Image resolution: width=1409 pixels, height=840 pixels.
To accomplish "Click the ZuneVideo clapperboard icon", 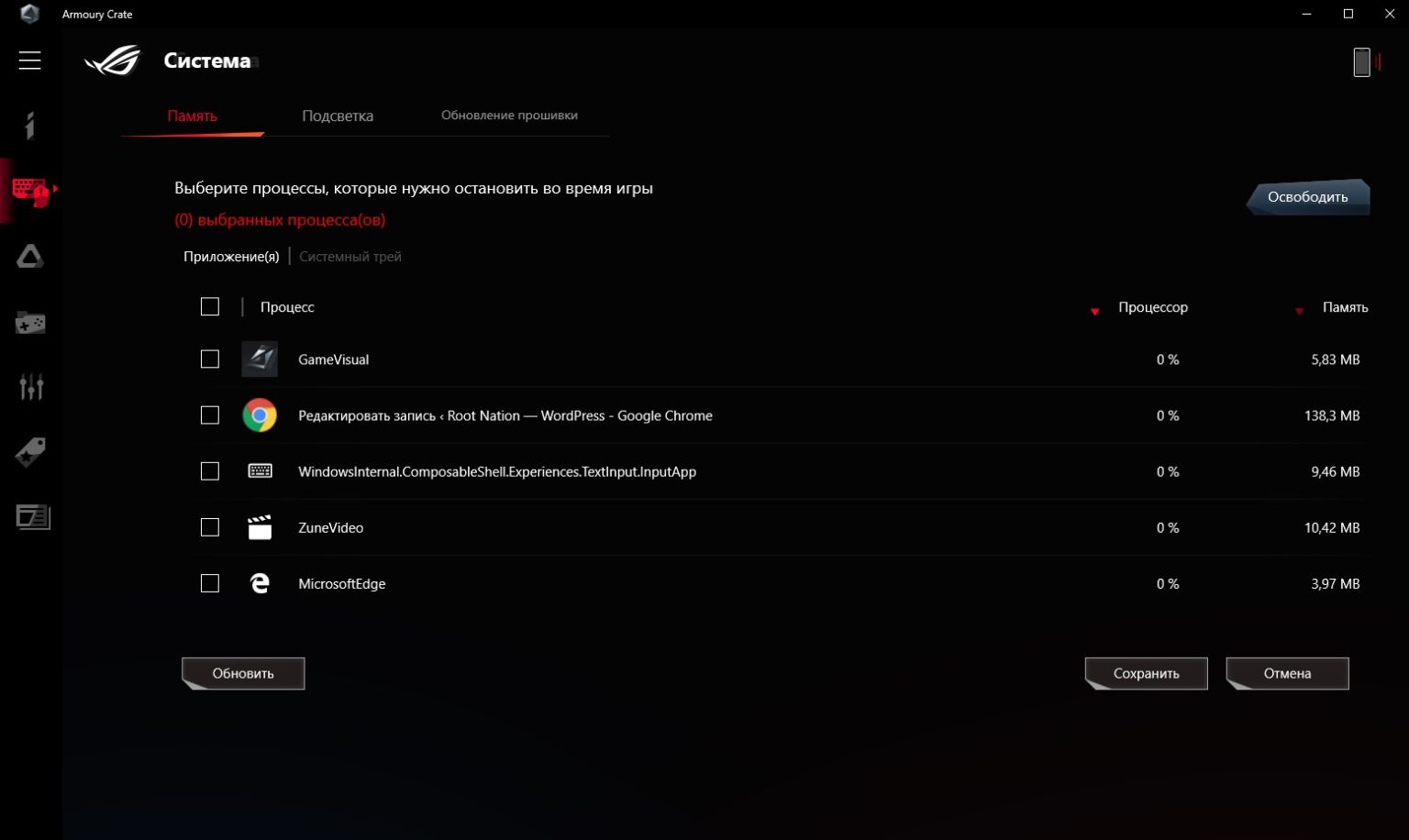I will (260, 527).
